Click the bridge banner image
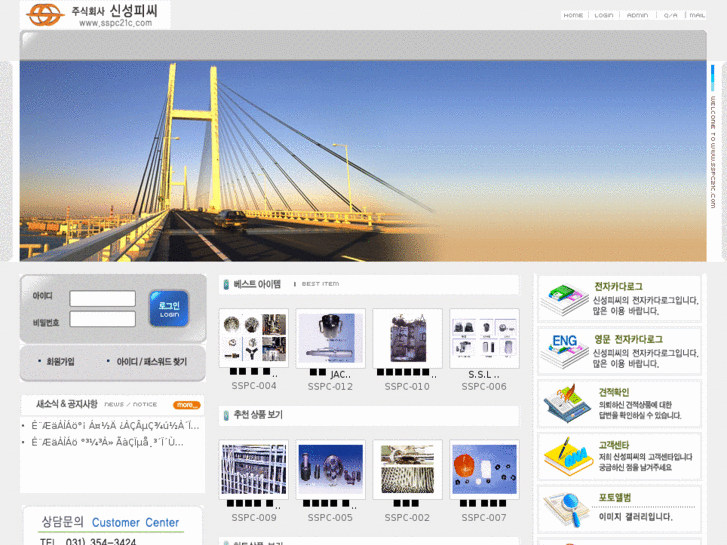 click(x=363, y=161)
